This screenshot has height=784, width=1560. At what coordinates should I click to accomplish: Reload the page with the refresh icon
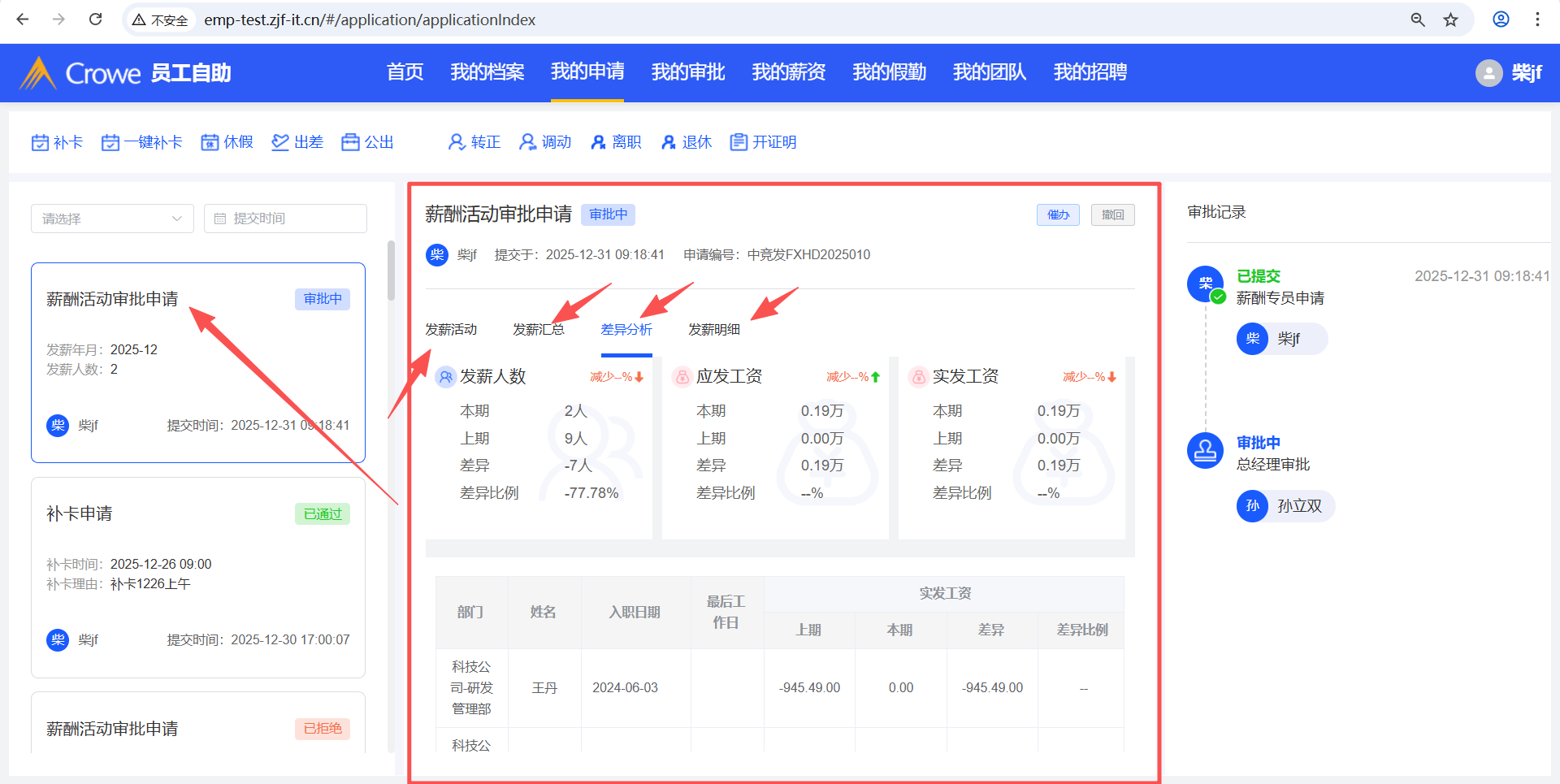[x=95, y=19]
